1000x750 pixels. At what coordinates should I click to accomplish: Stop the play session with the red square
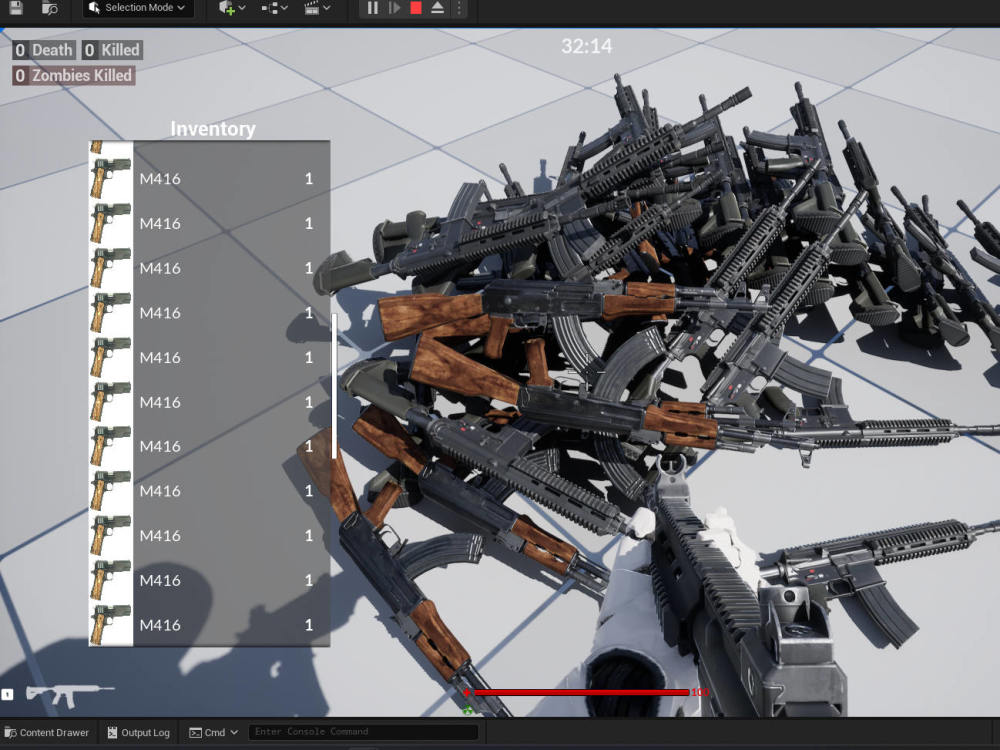416,8
